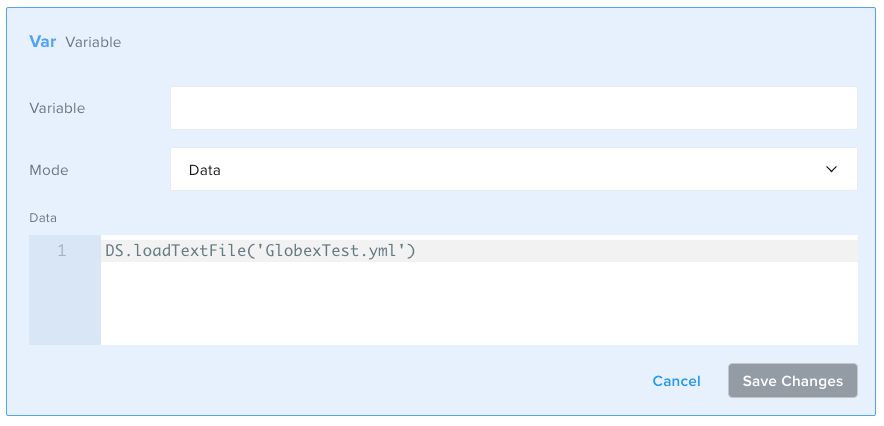Viewport: 884px width, 426px height.
Task: Click empty area below code line 1
Action: (478, 304)
